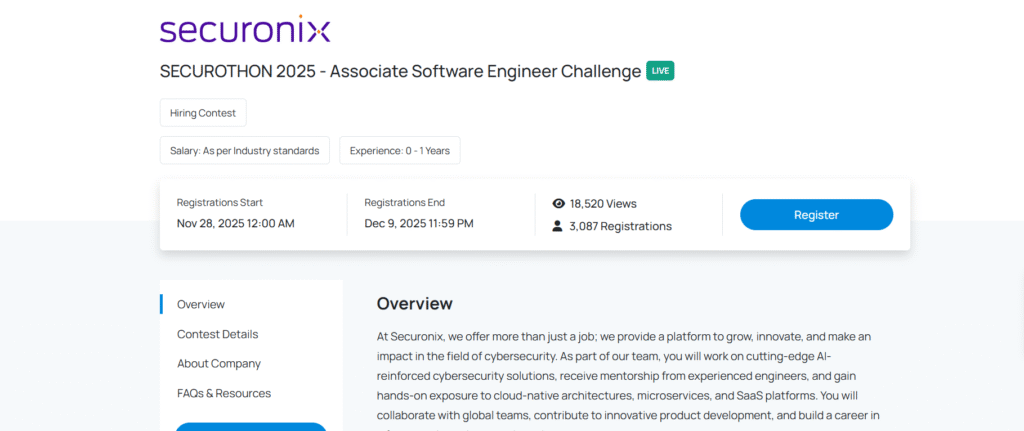1024x431 pixels.
Task: Click the Experience 0 - 1 Years tag
Action: point(399,151)
